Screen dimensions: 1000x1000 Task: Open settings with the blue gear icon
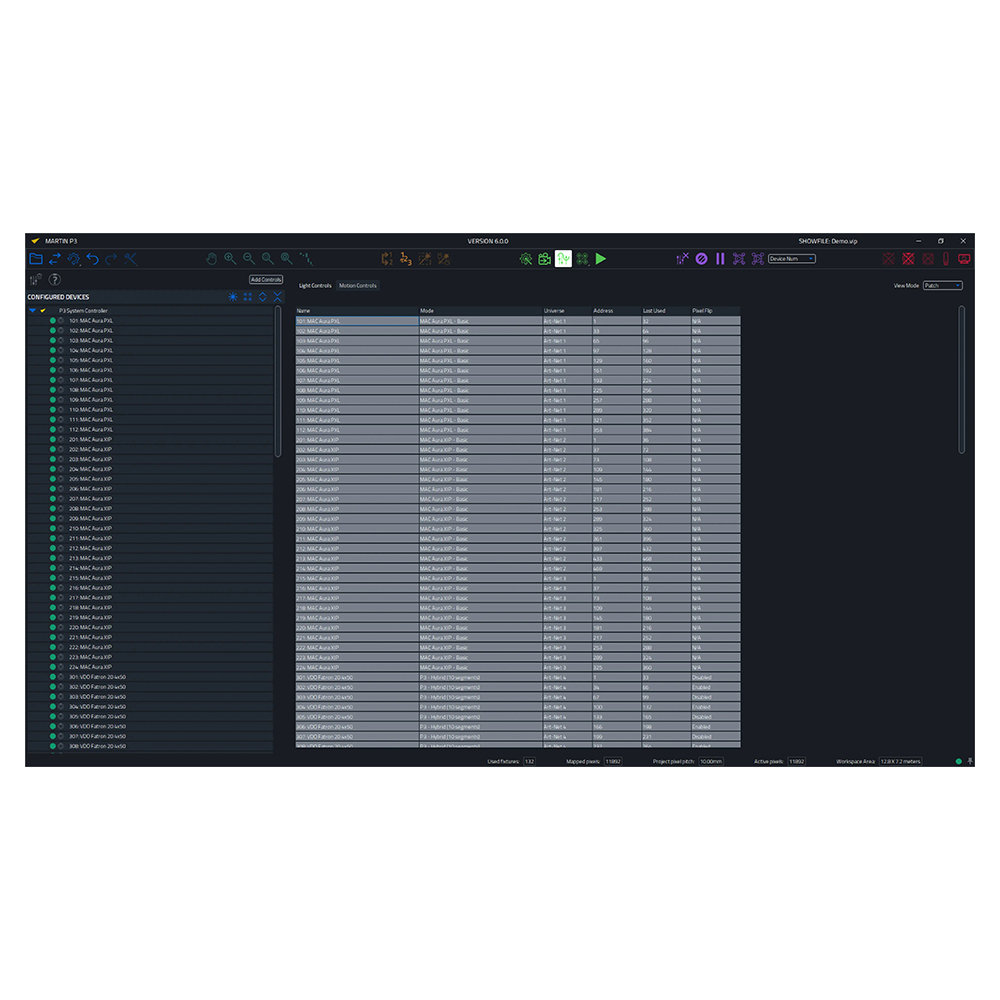tap(74, 259)
